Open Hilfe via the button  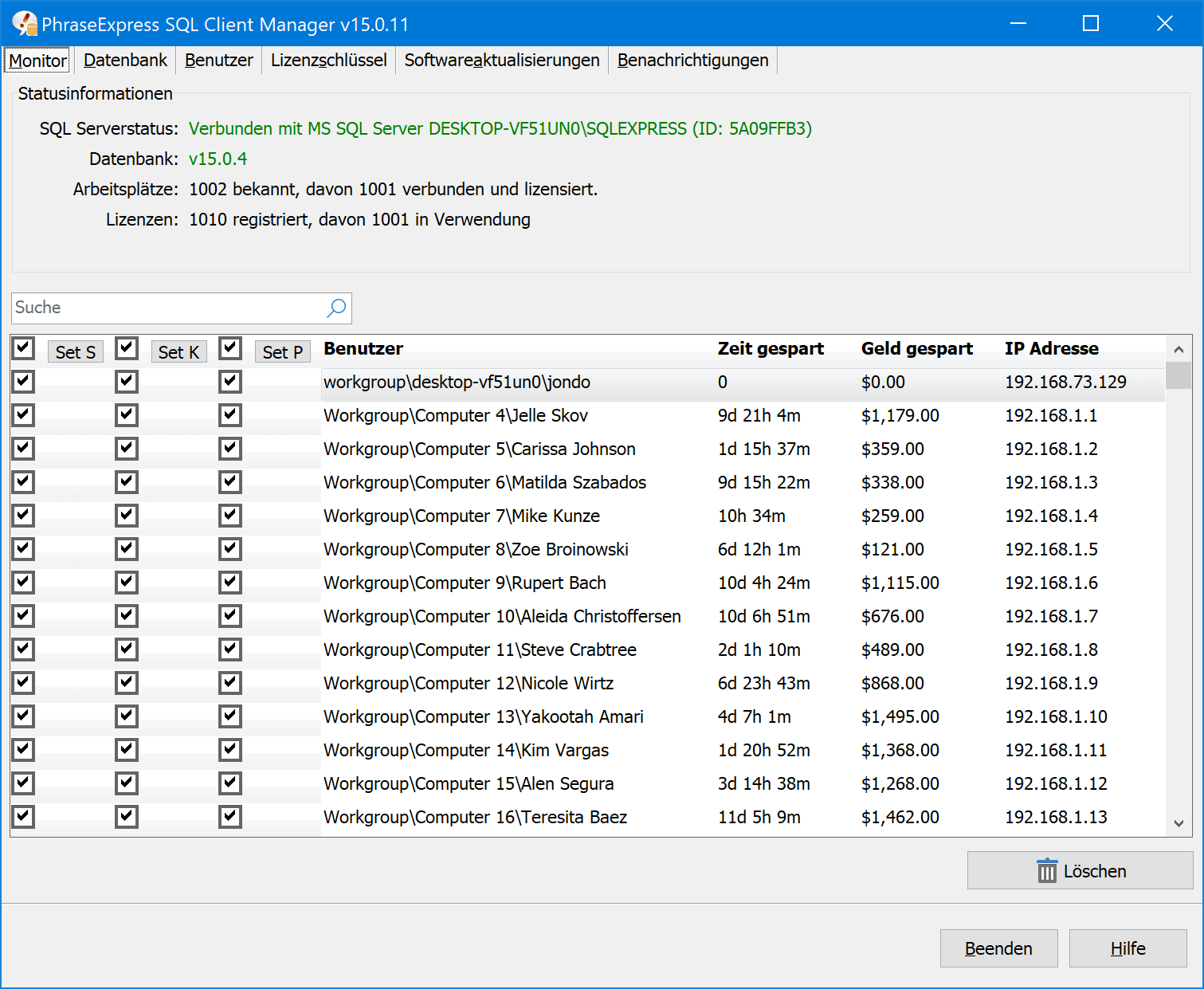click(1128, 948)
